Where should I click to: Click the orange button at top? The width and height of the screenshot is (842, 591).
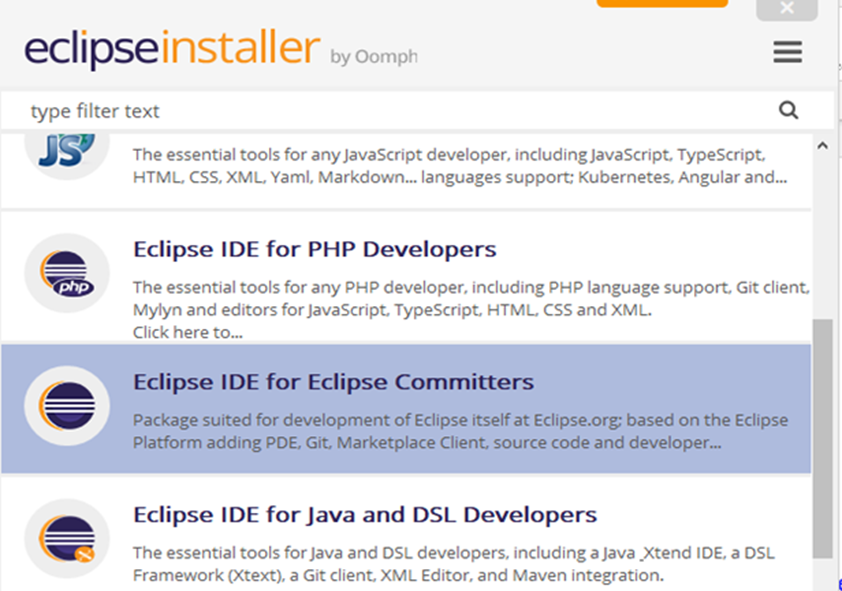[x=662, y=3]
